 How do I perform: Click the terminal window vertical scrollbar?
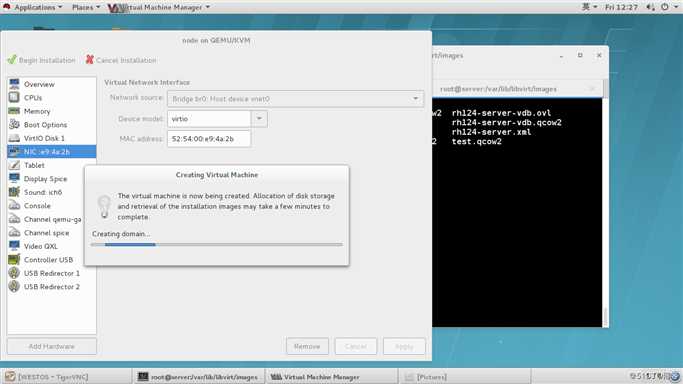(605, 212)
